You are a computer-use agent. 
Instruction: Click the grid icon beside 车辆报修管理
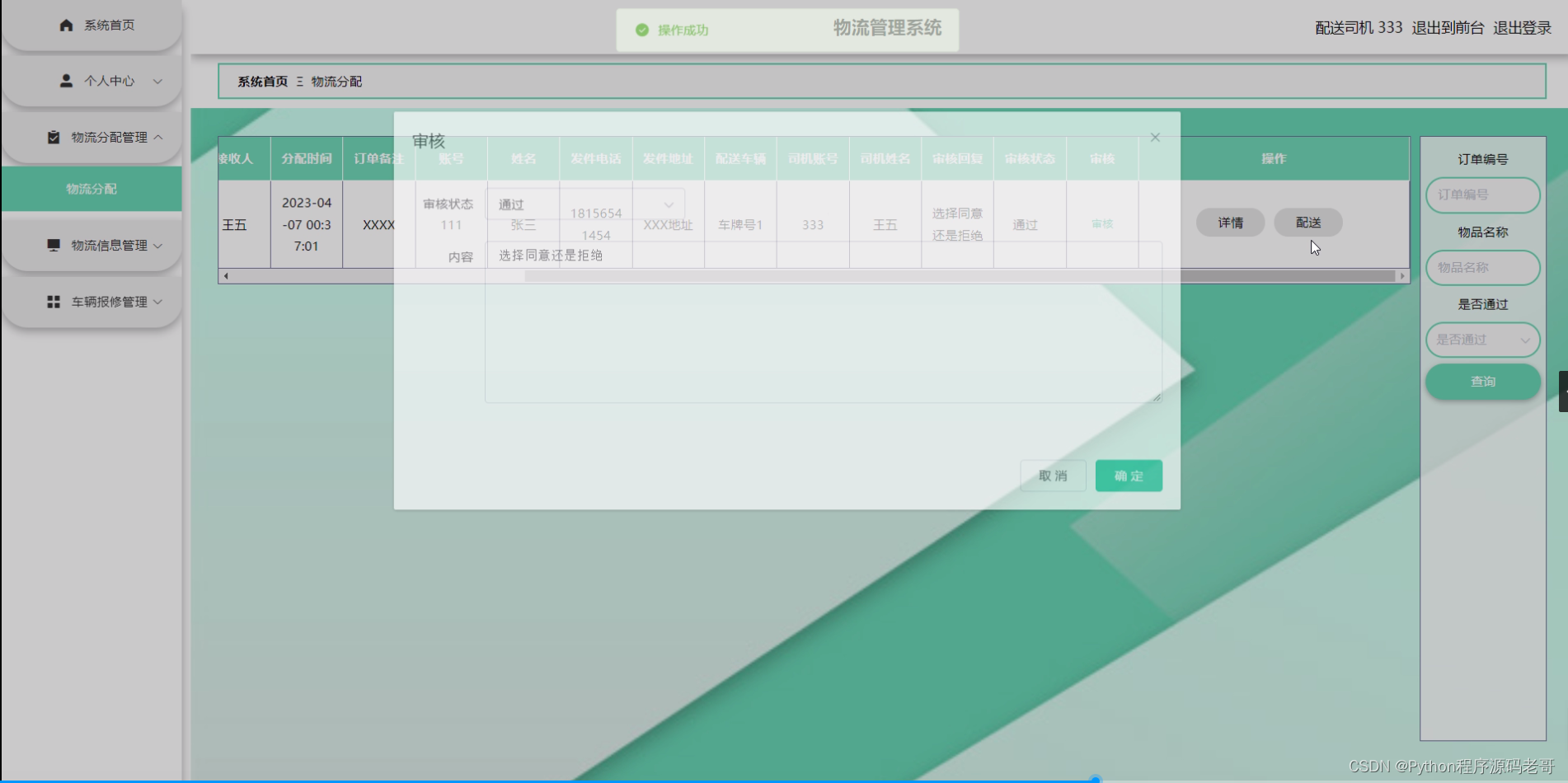pos(54,302)
